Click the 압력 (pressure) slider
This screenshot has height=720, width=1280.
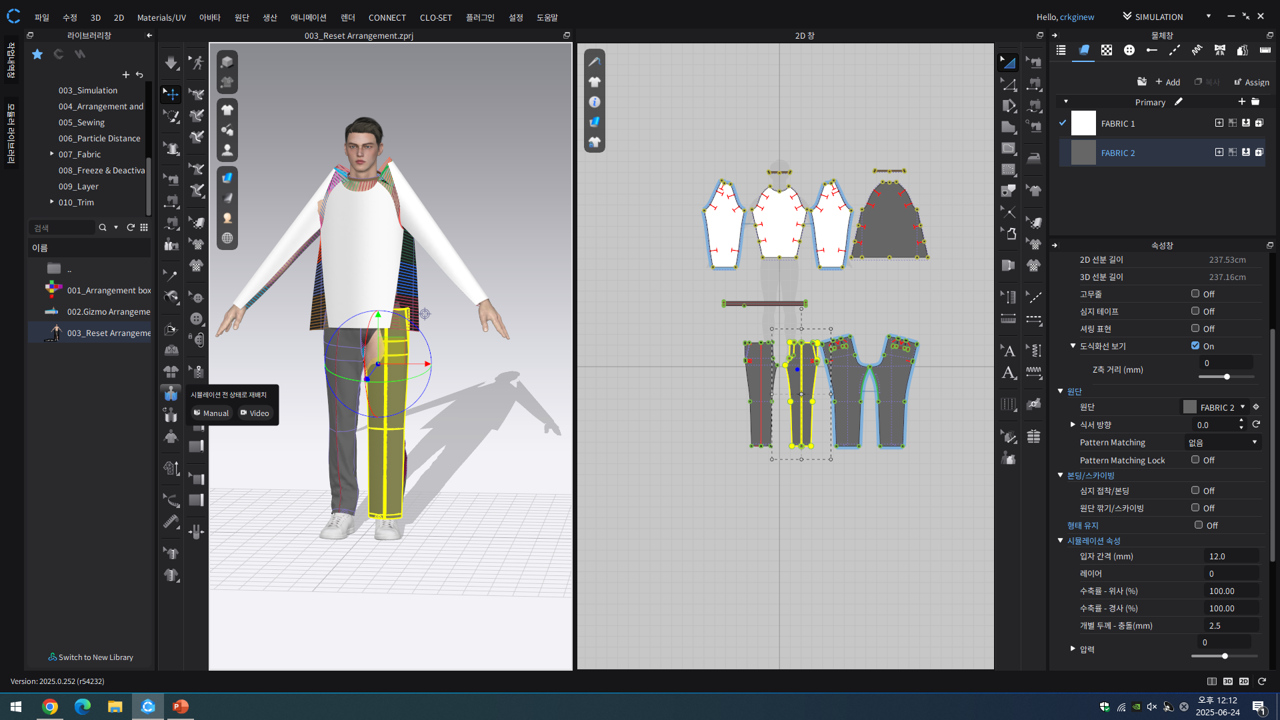1225,656
